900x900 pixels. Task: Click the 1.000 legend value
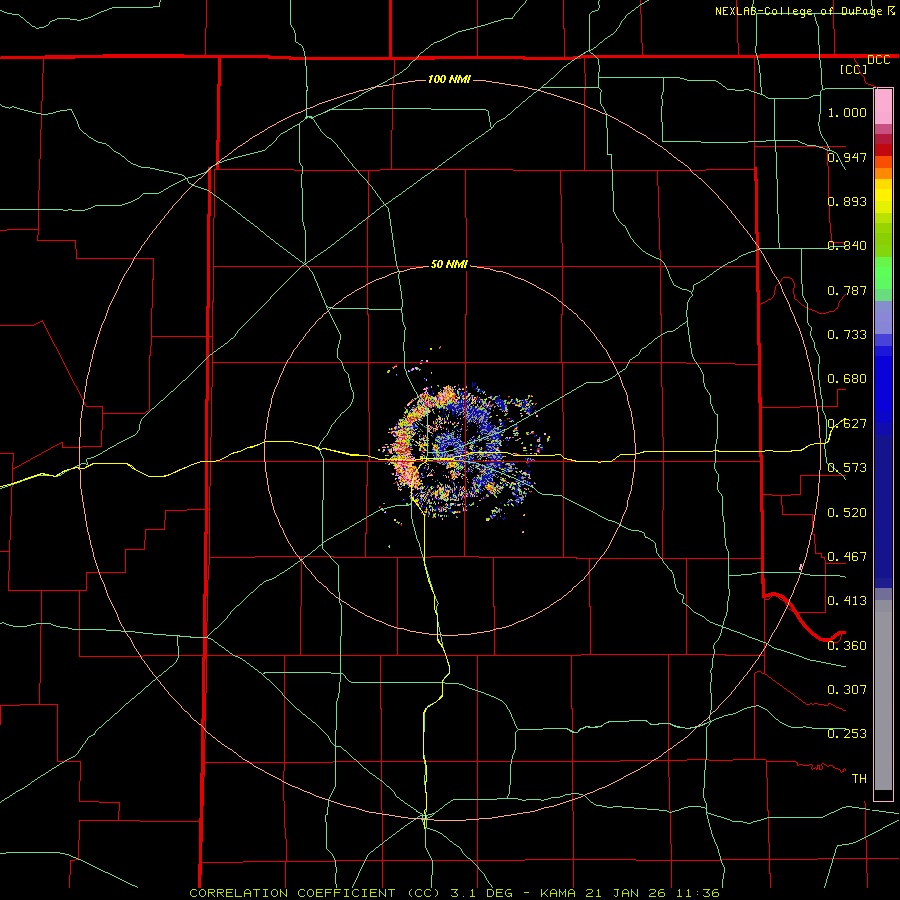[x=847, y=112]
